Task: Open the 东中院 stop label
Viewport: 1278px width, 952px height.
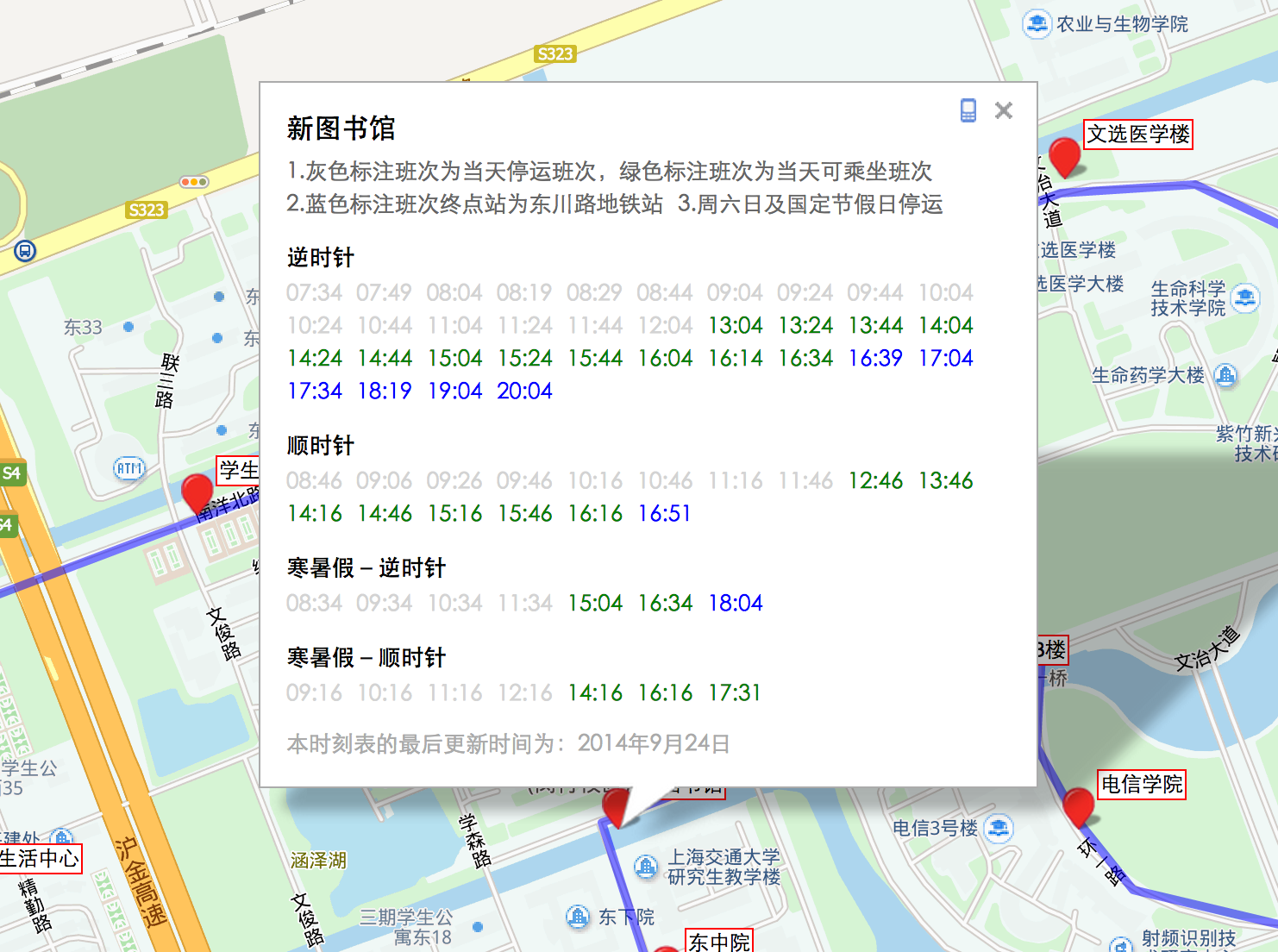Action: click(719, 942)
